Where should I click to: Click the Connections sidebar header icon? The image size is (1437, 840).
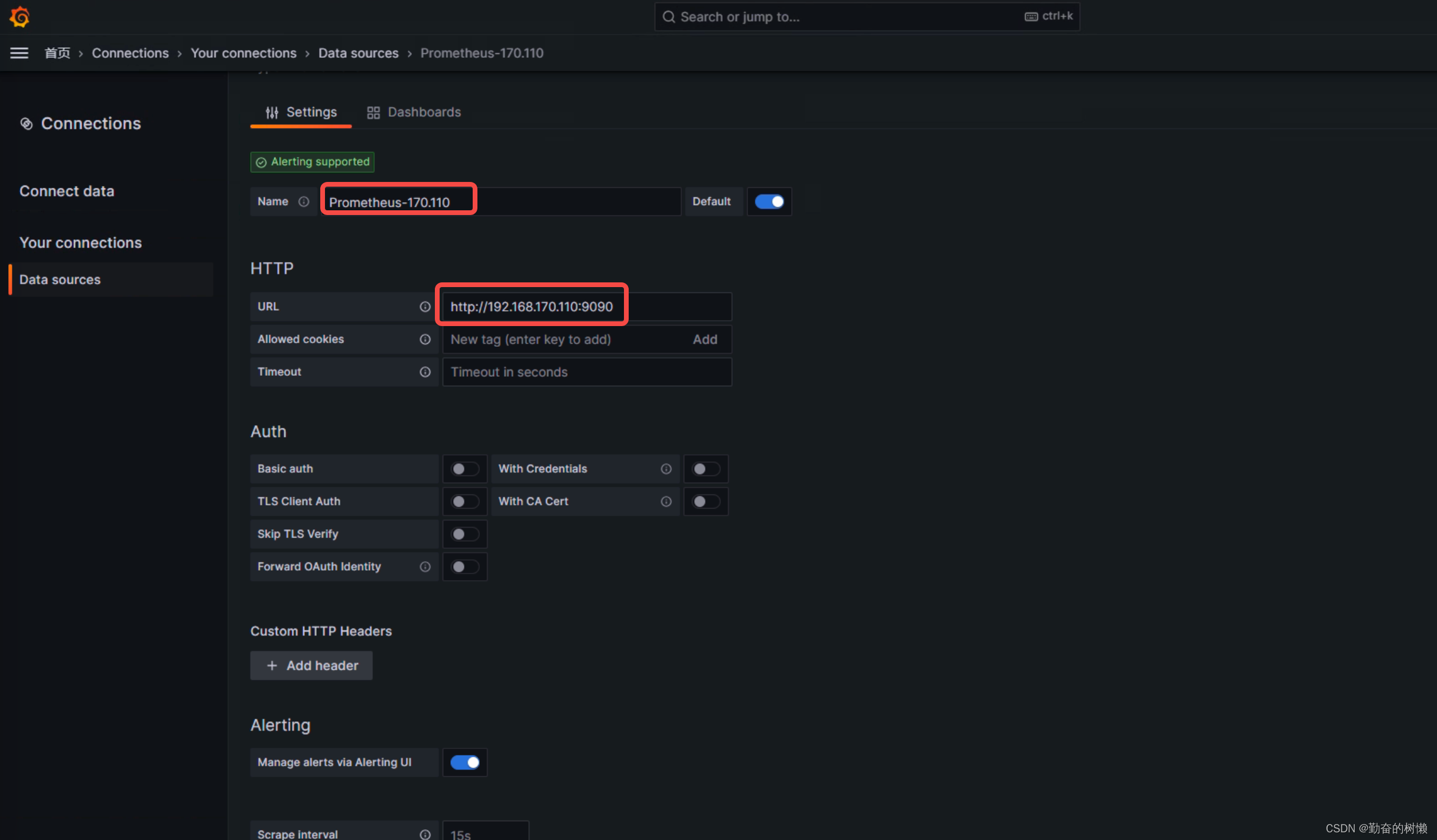tap(26, 123)
